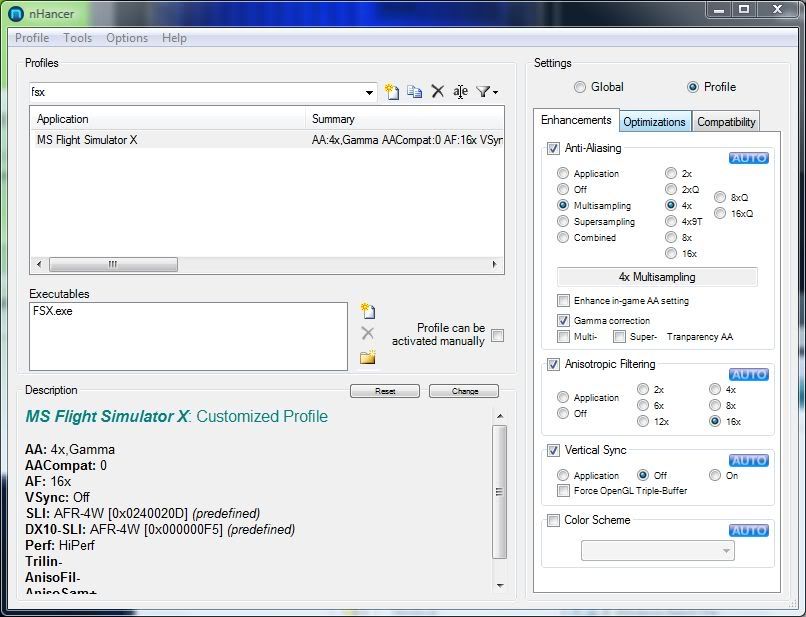Enable the Color Scheme checkbox
806x617 pixels.
pyautogui.click(x=554, y=520)
